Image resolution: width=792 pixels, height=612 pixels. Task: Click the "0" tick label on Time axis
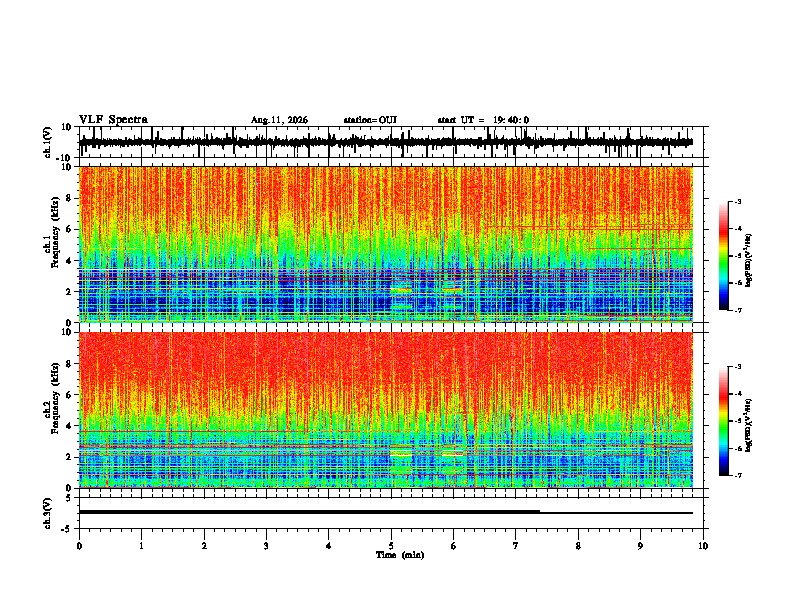pyautogui.click(x=79, y=546)
